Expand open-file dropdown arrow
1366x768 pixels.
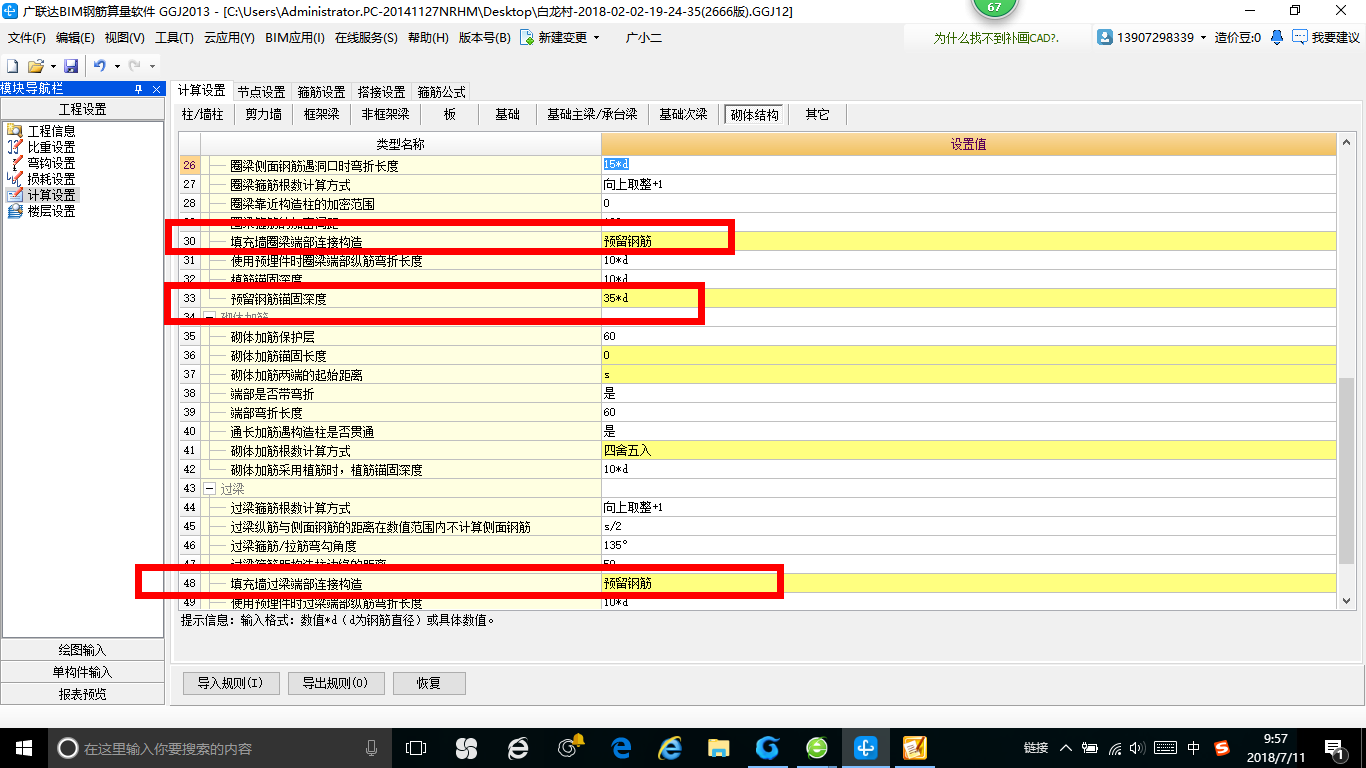[x=52, y=66]
